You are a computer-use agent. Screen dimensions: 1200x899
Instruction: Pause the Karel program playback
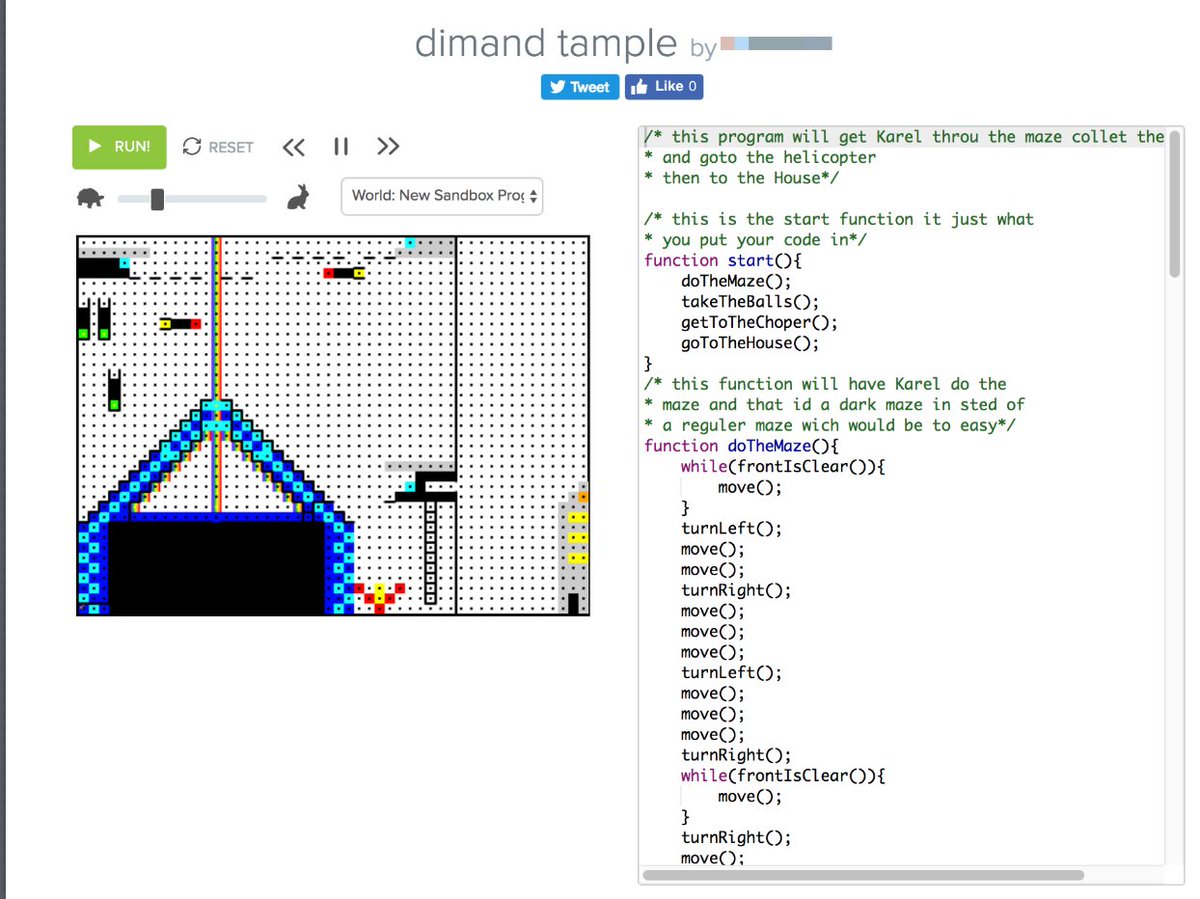point(341,147)
